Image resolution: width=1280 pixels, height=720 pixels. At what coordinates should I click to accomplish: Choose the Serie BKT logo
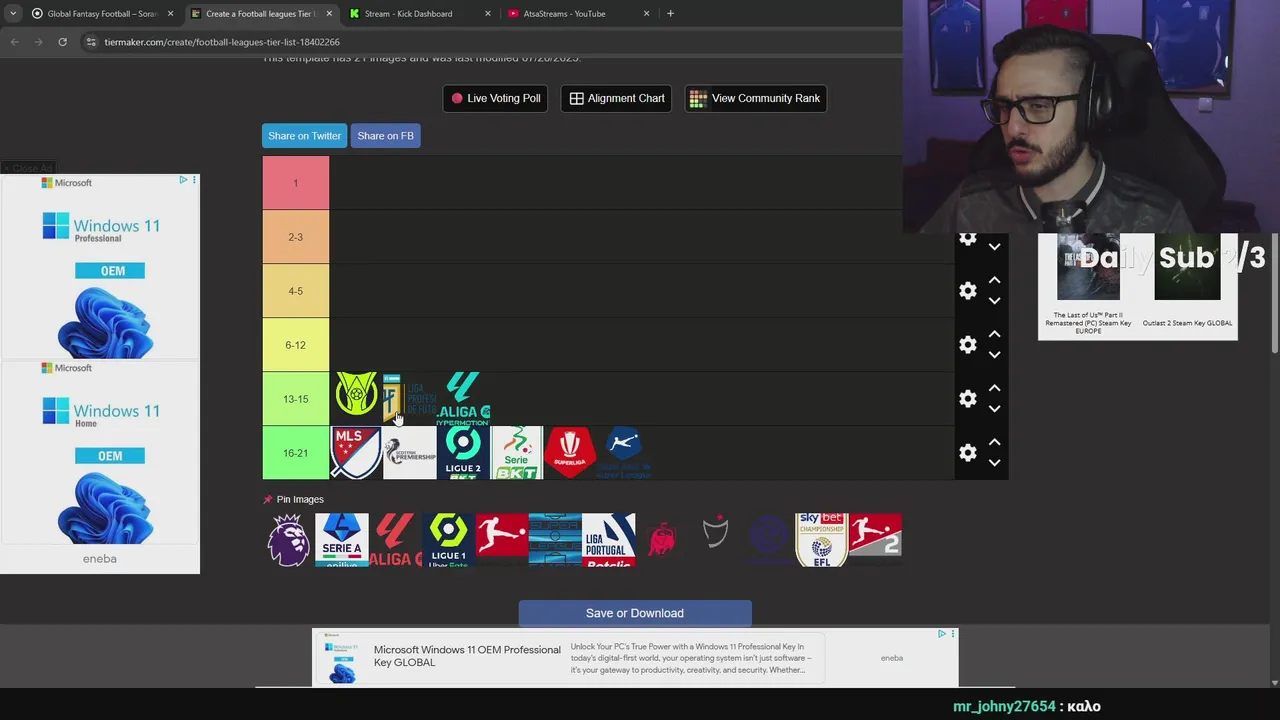pyautogui.click(x=517, y=453)
